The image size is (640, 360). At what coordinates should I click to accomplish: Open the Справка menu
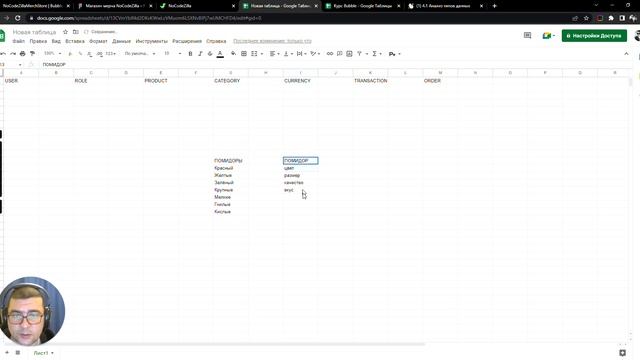(216, 41)
